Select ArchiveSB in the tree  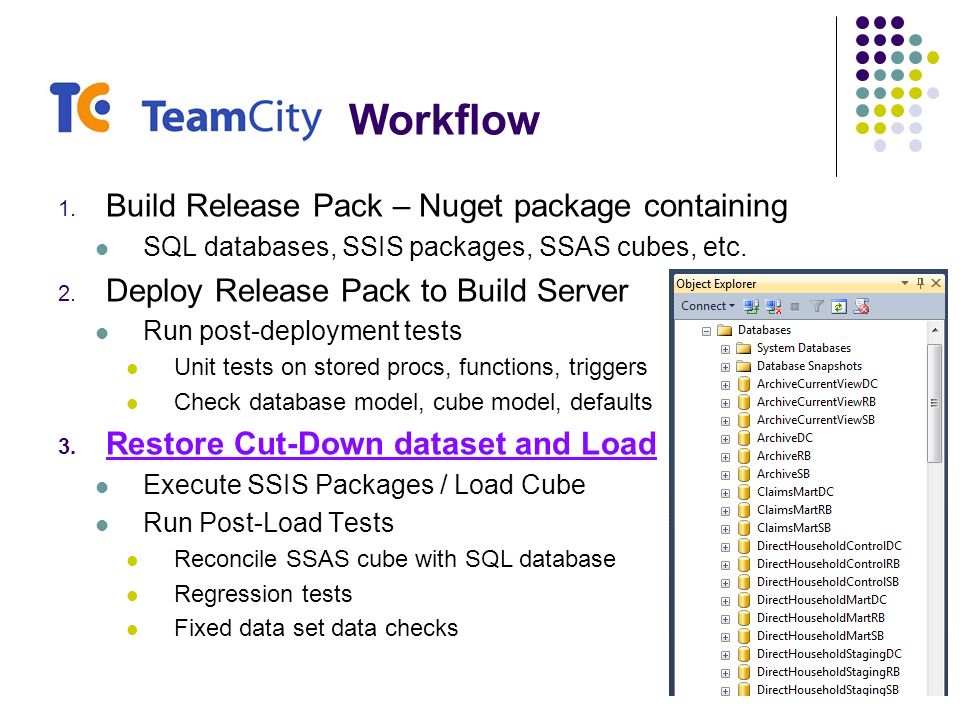coord(783,474)
